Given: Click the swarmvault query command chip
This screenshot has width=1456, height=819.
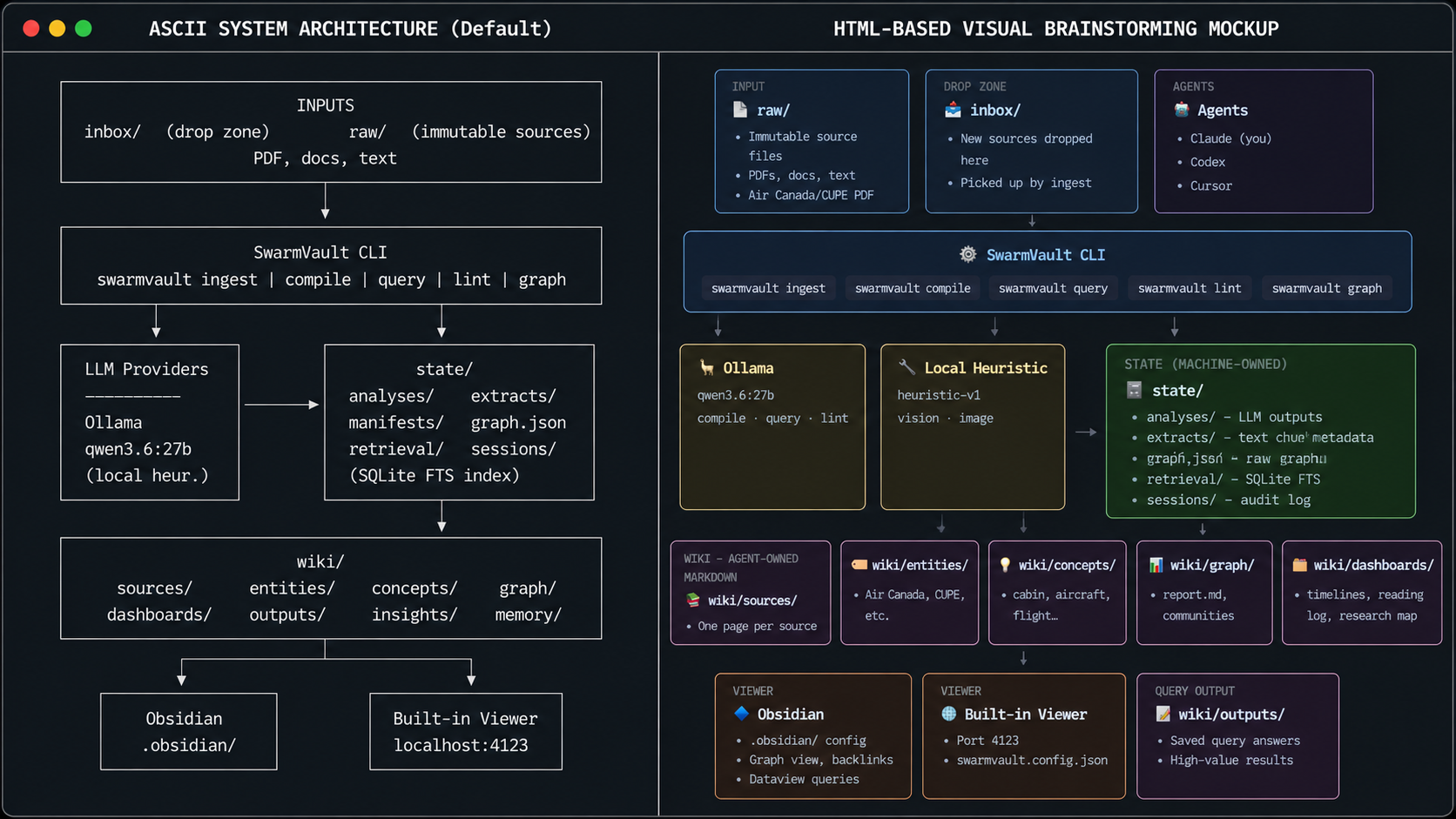Looking at the screenshot, I should pyautogui.click(x=1053, y=288).
